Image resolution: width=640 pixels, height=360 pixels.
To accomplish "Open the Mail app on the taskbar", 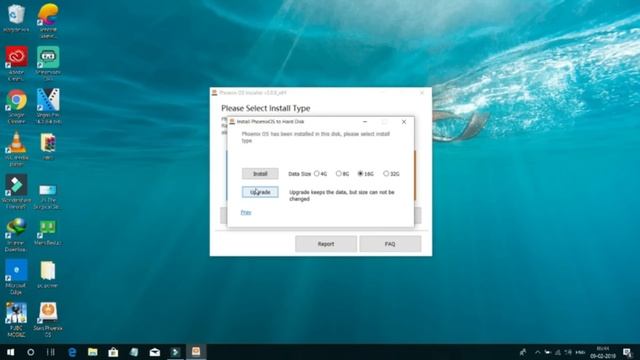I will [x=155, y=352].
